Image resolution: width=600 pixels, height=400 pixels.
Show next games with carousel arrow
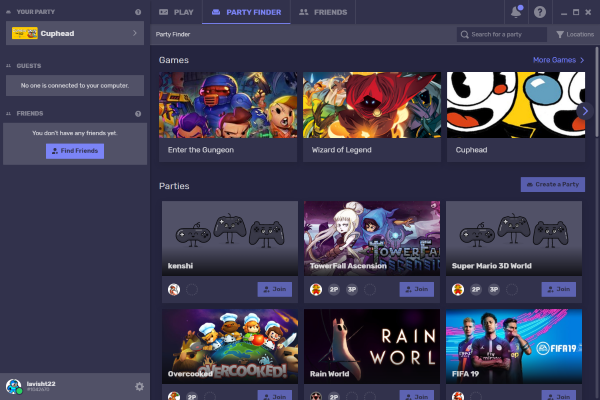(585, 111)
